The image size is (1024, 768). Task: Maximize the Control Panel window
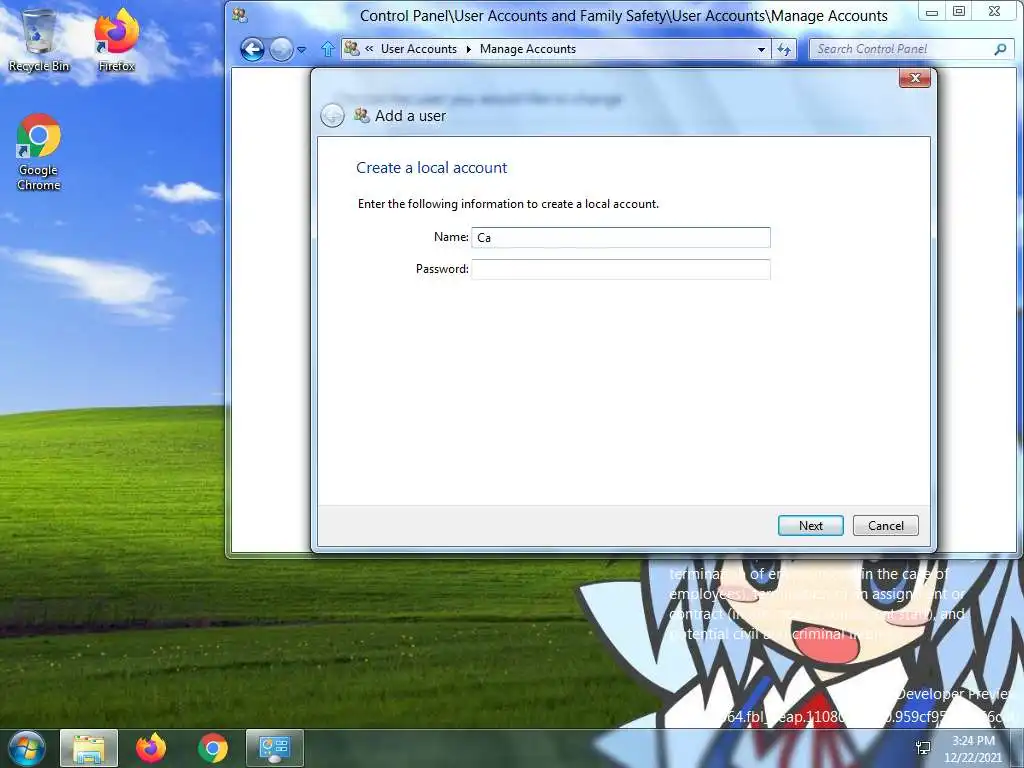tap(959, 12)
